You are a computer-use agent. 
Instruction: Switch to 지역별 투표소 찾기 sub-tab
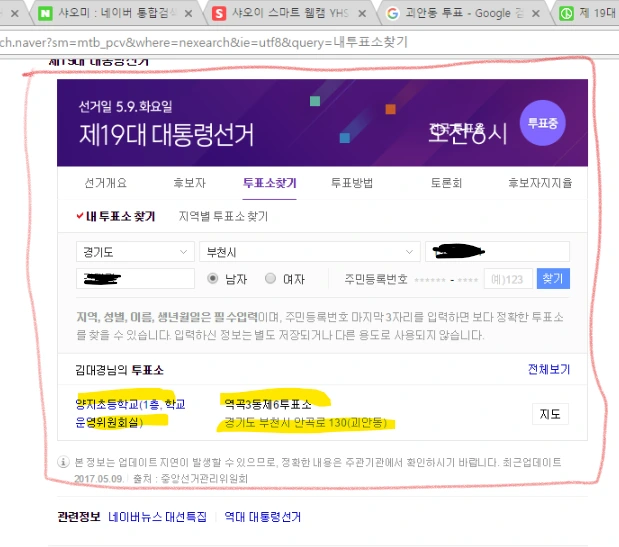223,216
